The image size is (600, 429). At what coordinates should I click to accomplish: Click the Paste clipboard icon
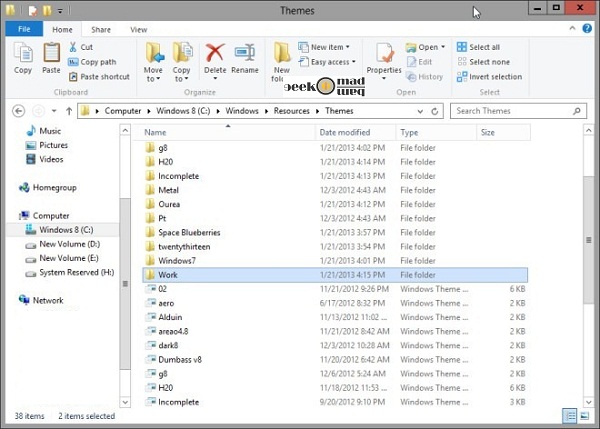pyautogui.click(x=51, y=53)
